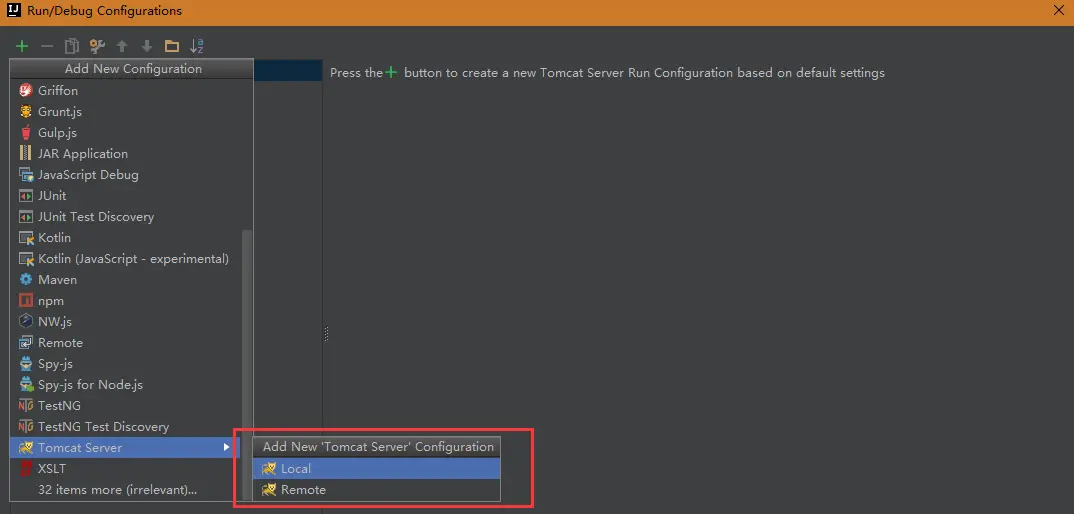Image resolution: width=1074 pixels, height=514 pixels.
Task: Click the Griffon icon in the list
Action: click(x=26, y=90)
